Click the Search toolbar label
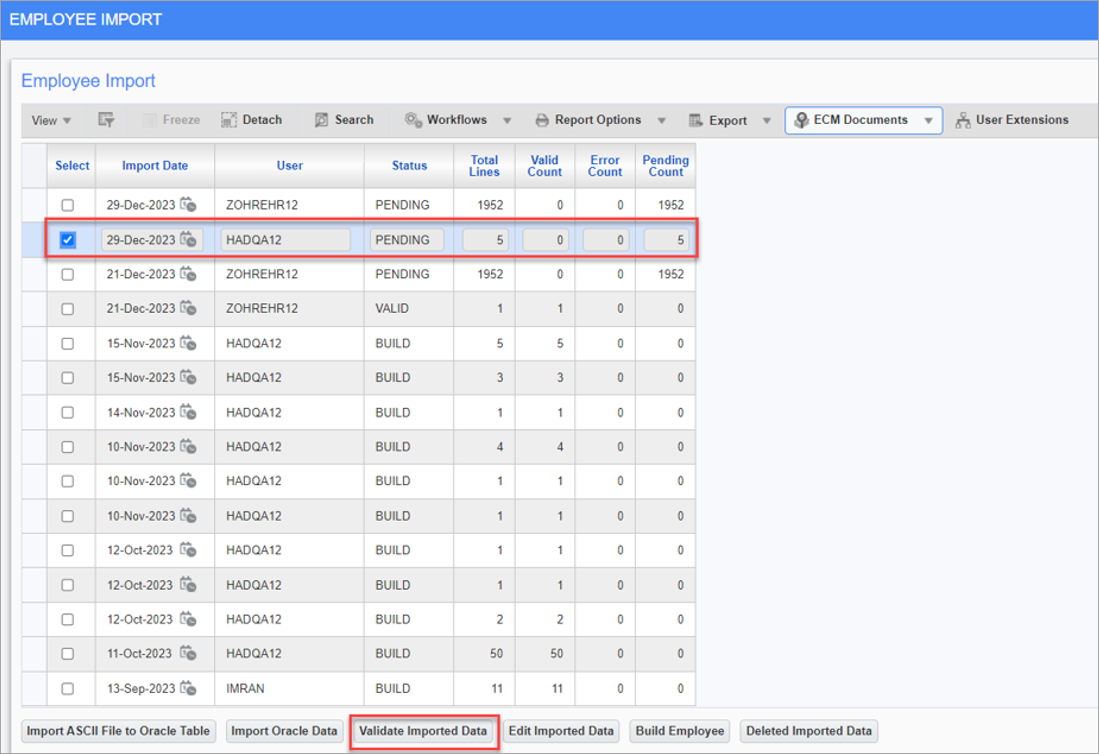 click(354, 120)
